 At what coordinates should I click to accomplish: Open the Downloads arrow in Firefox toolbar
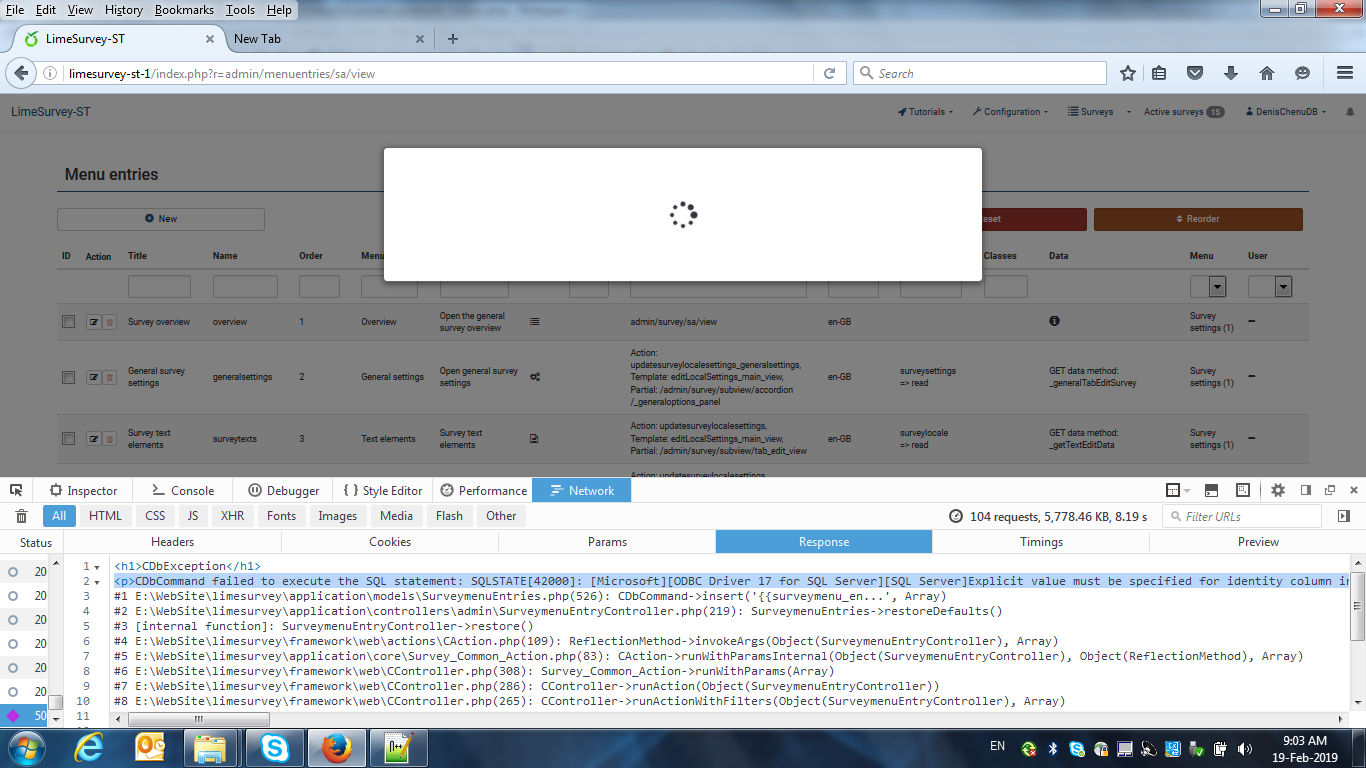1231,73
